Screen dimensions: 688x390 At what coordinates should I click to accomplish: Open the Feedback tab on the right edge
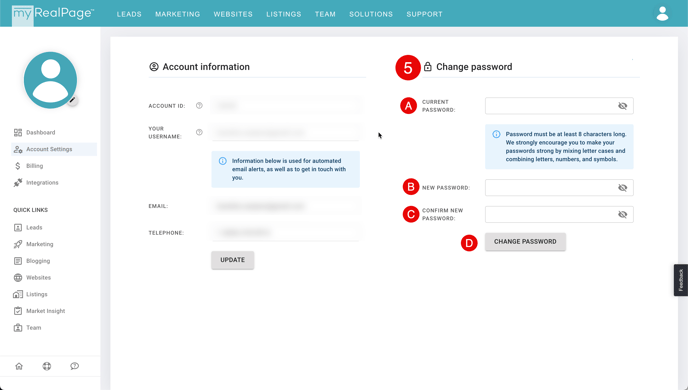tap(681, 280)
